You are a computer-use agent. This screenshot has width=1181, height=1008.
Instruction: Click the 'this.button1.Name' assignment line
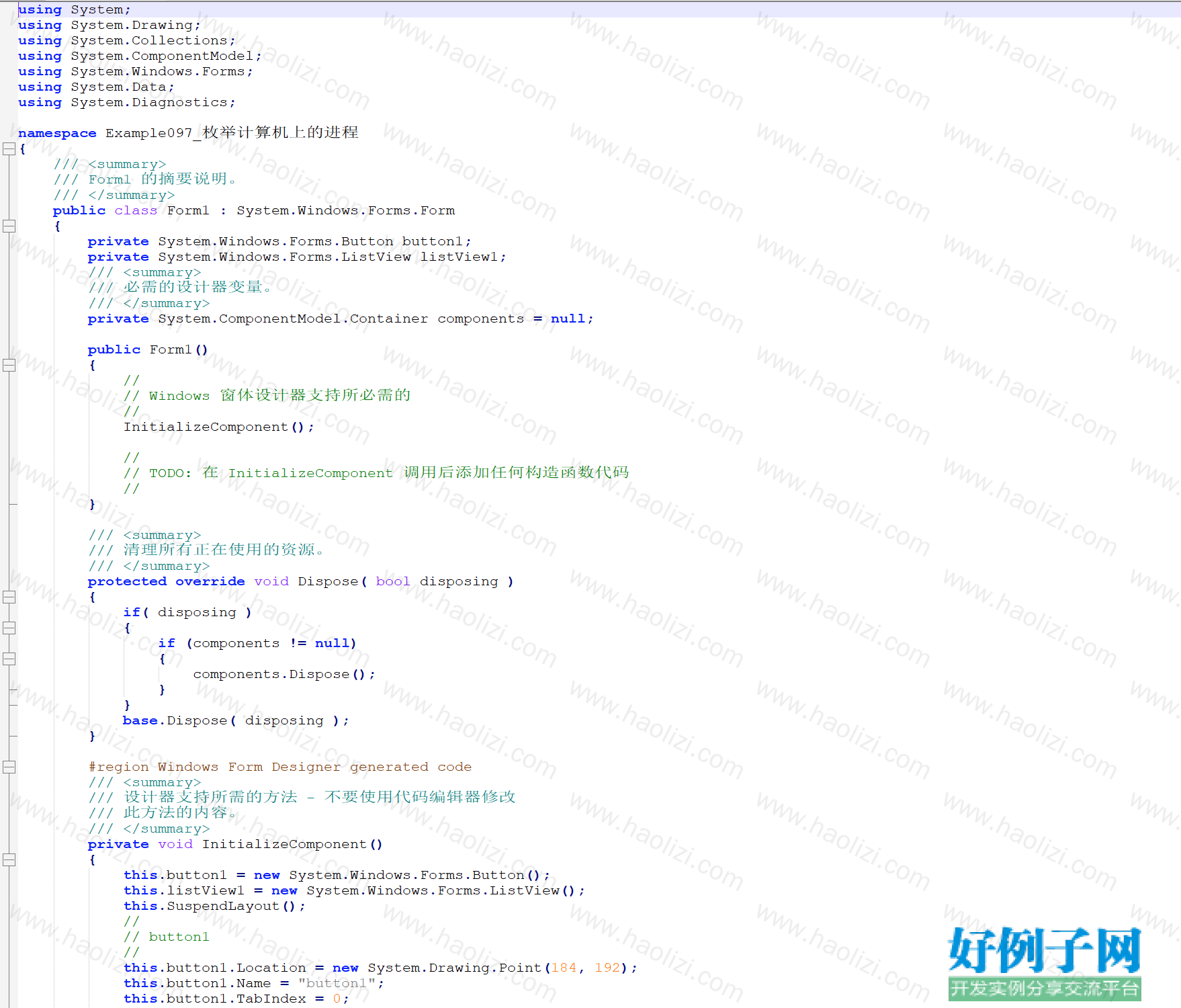click(254, 983)
